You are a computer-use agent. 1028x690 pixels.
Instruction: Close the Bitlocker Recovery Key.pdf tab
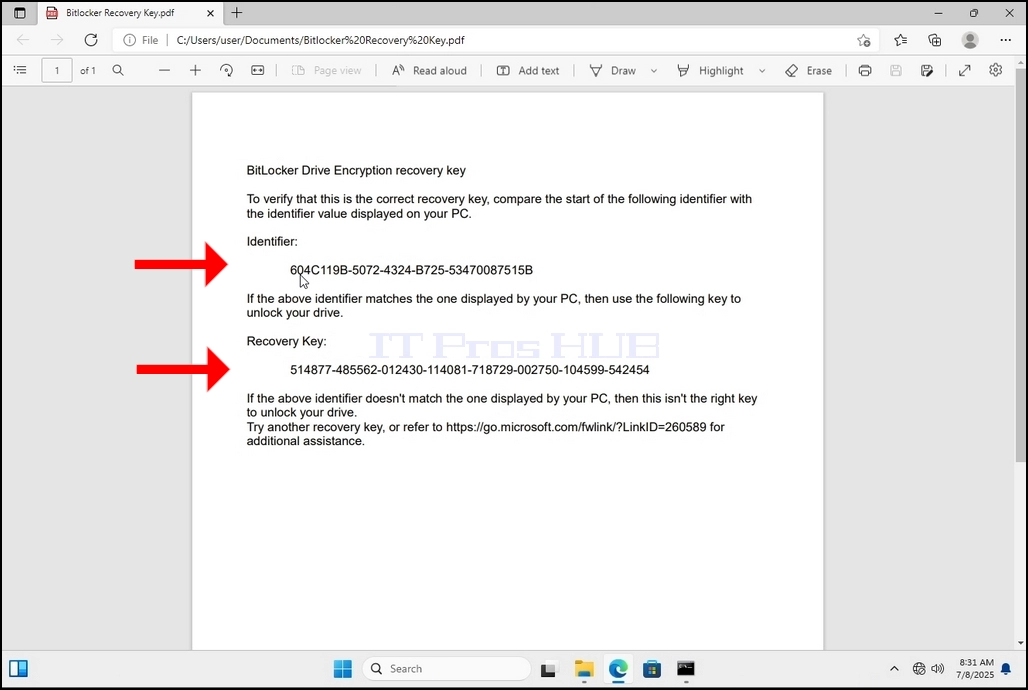pyautogui.click(x=210, y=13)
